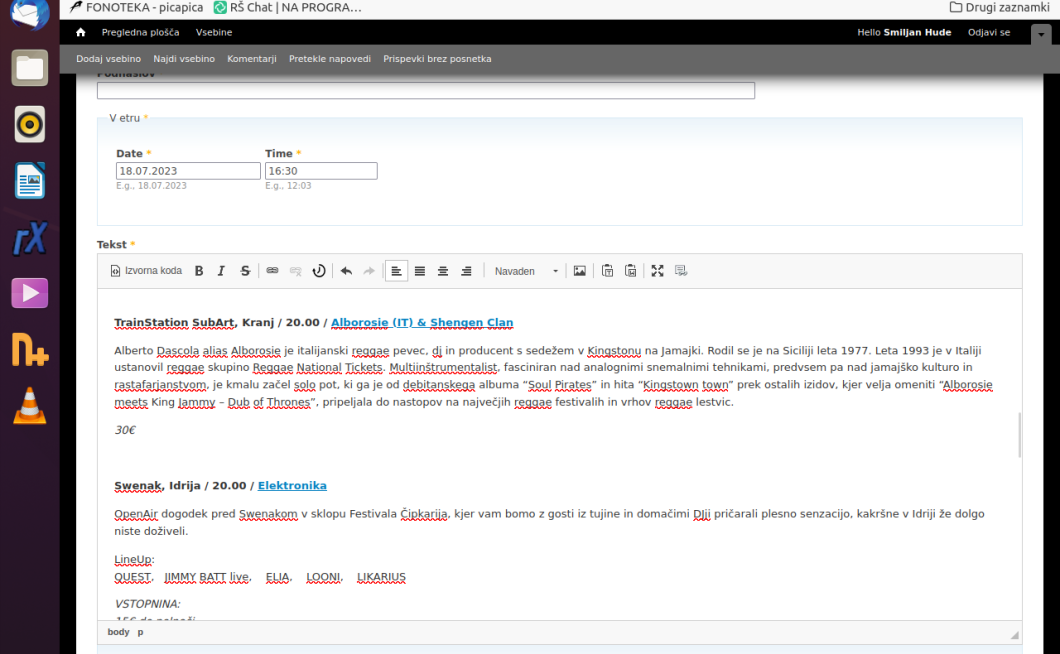Maximize the text editor

[x=657, y=271]
